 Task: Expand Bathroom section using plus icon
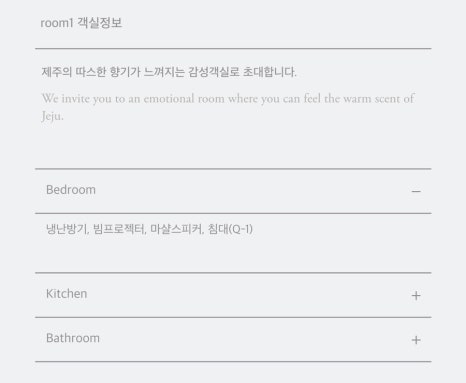tap(416, 340)
